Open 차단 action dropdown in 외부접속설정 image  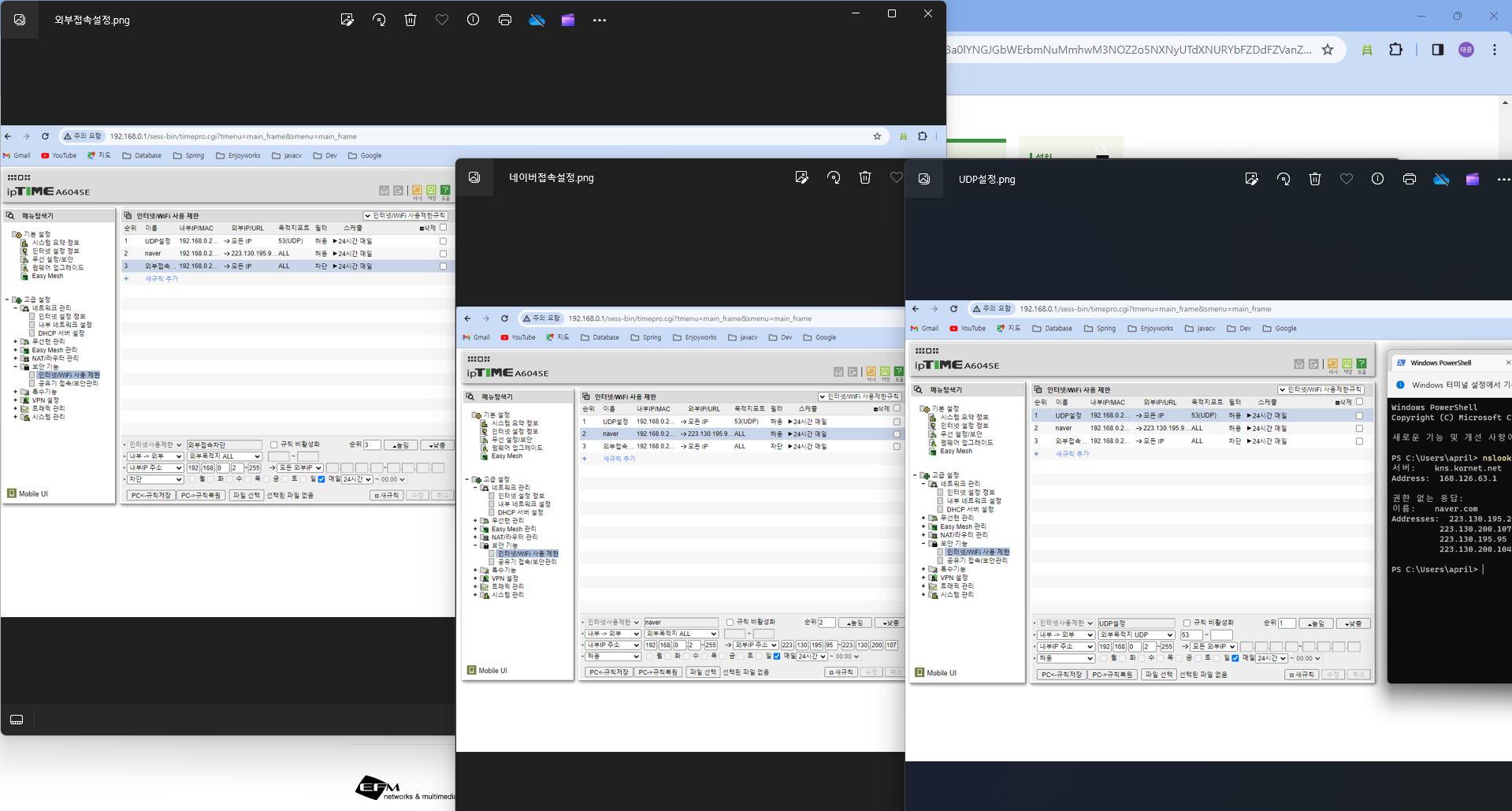point(156,479)
